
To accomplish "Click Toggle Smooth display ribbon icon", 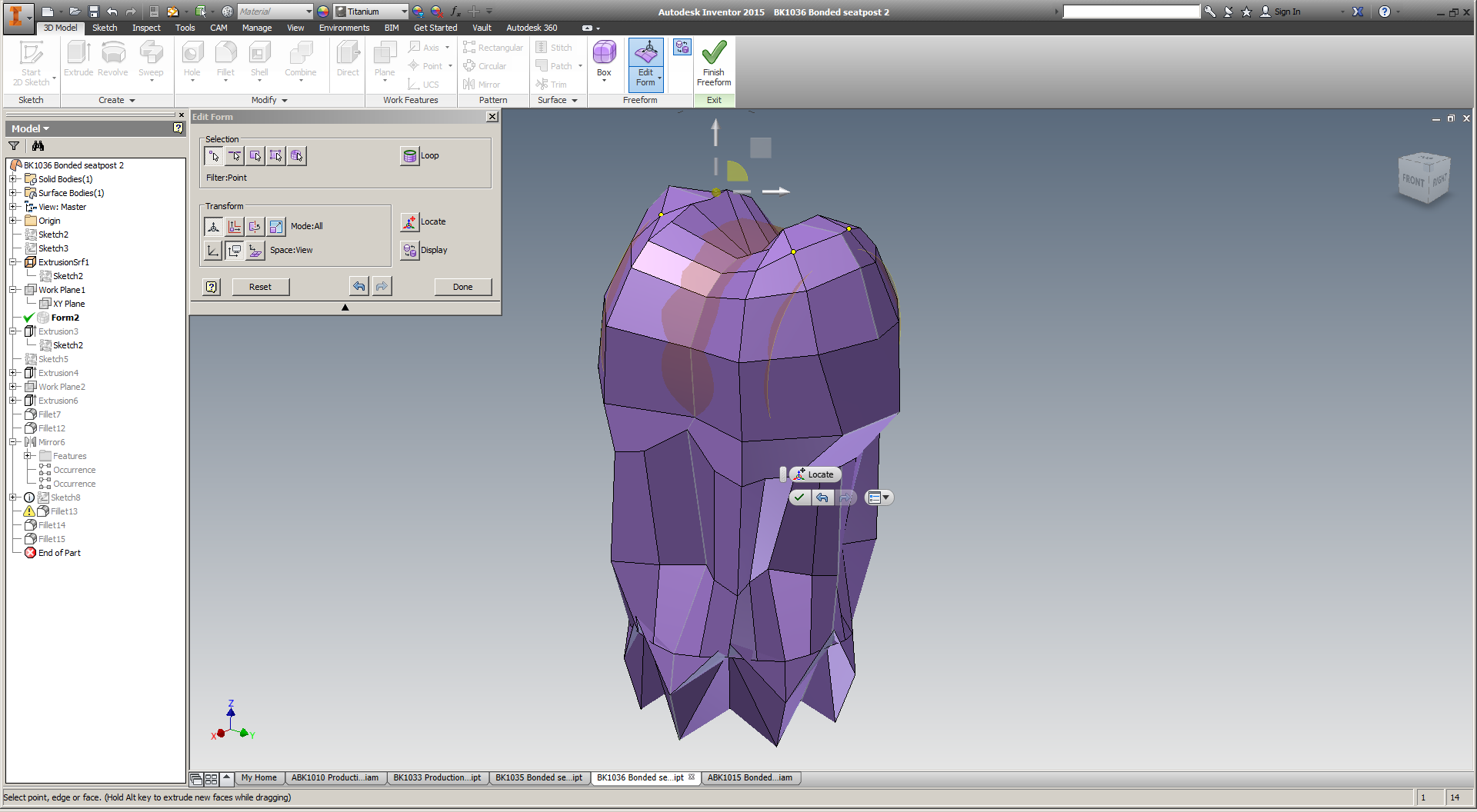I will point(682,48).
